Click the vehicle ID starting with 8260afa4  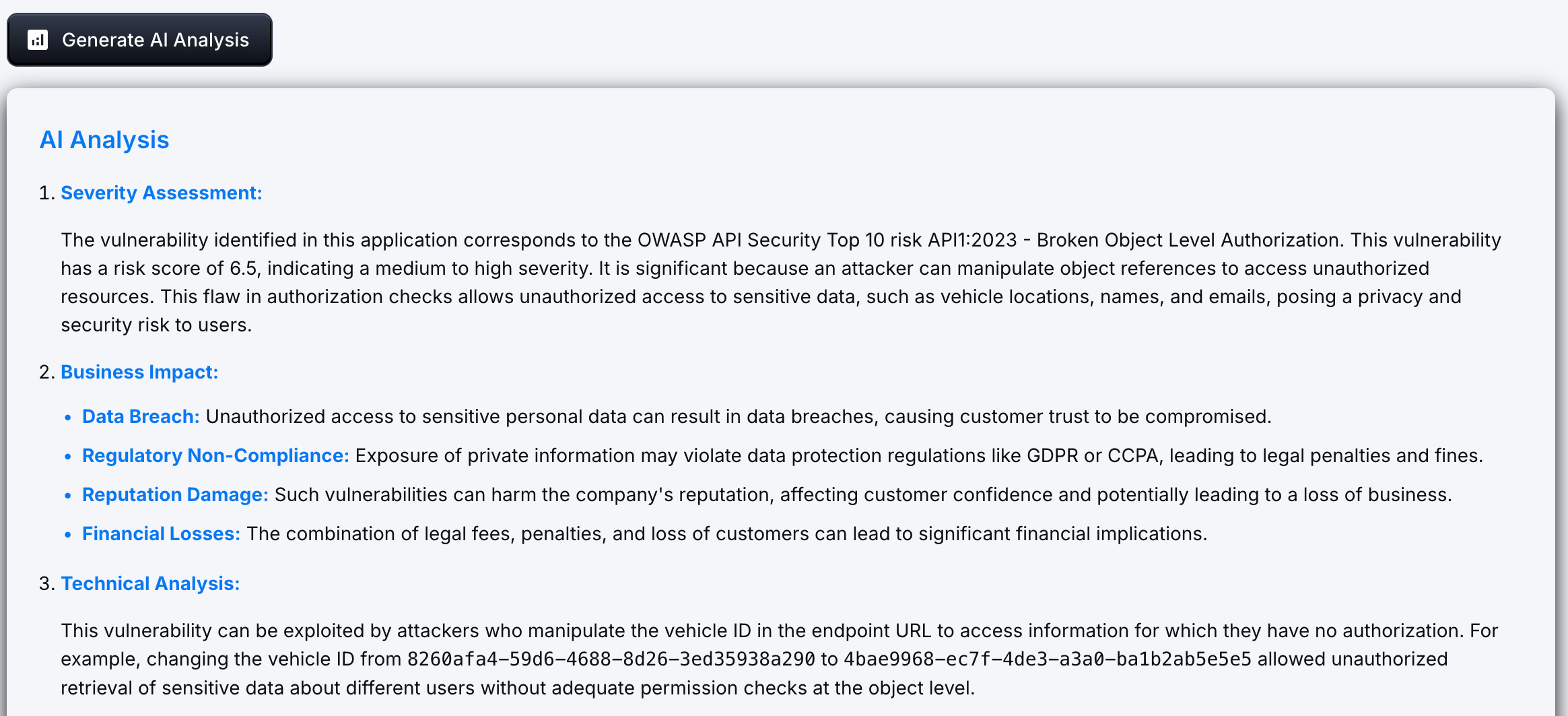point(611,659)
